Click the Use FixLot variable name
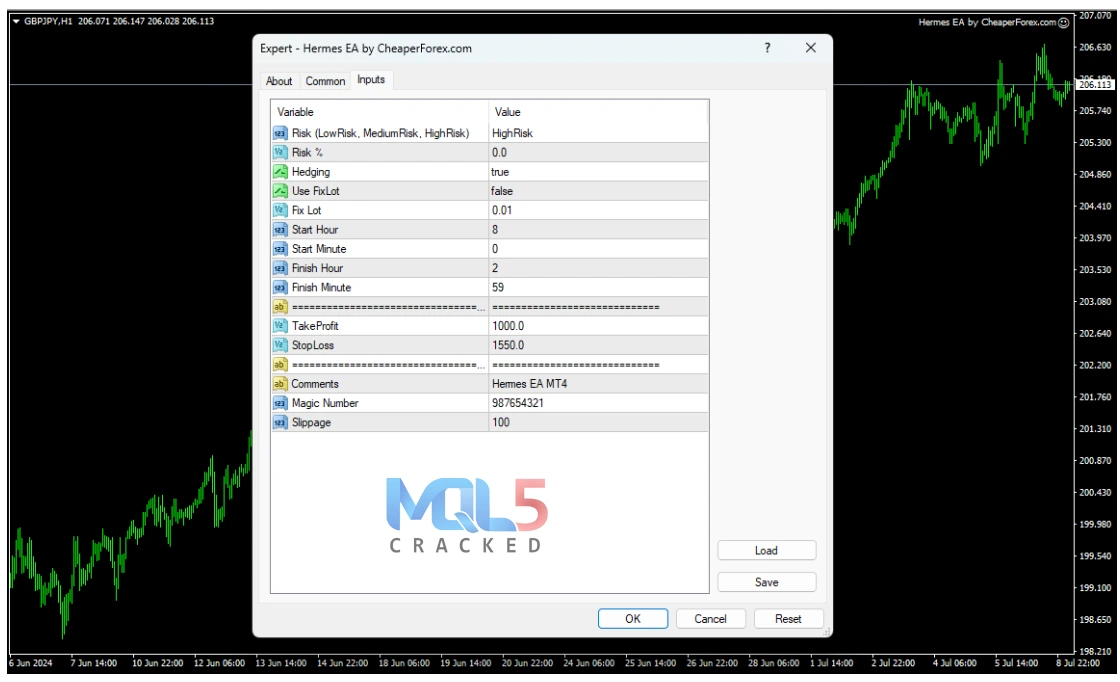This screenshot has height=682, width=1120. [x=316, y=191]
